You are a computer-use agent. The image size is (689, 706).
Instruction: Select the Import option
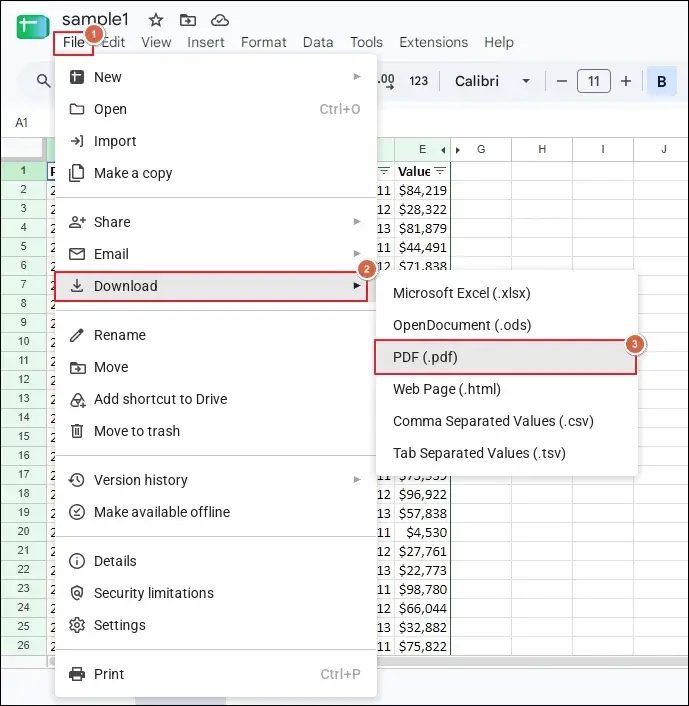click(x=216, y=141)
